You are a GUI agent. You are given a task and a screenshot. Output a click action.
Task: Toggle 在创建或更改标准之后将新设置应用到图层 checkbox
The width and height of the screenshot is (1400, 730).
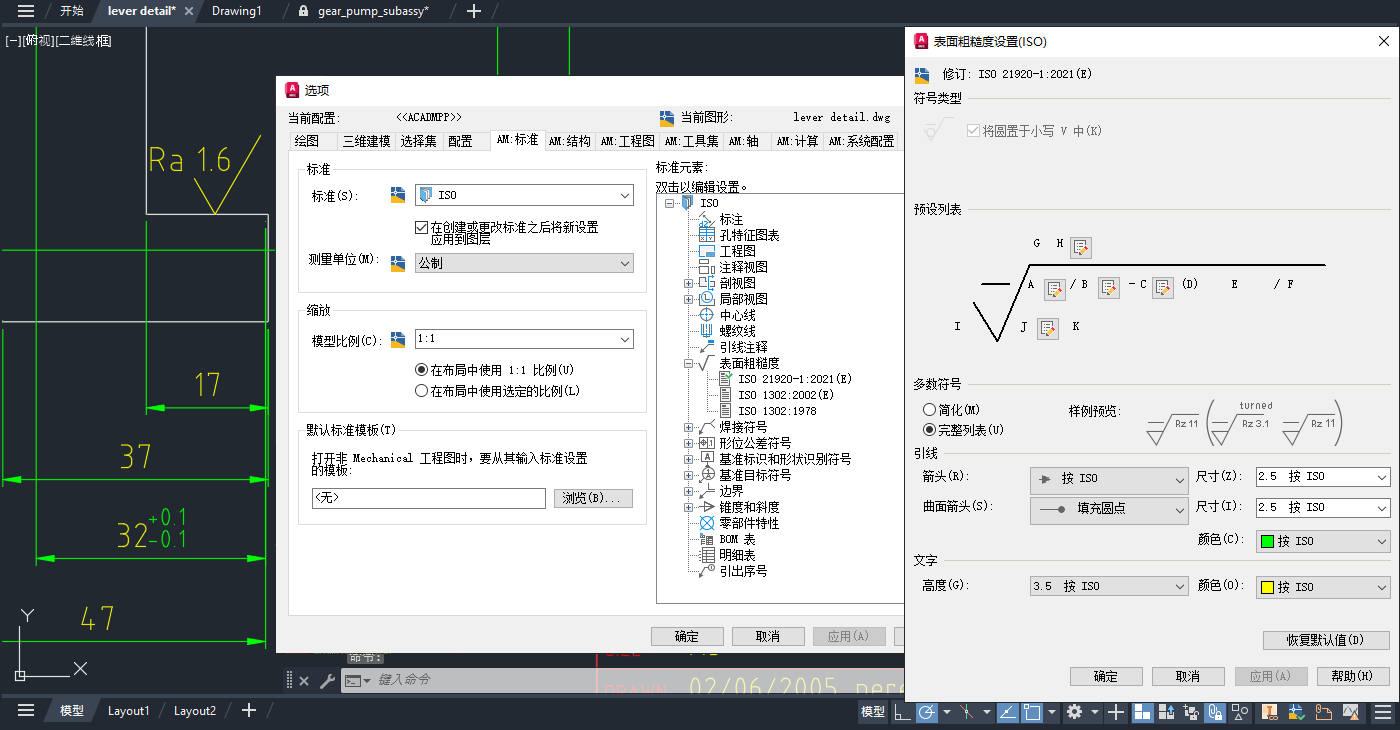pos(422,227)
